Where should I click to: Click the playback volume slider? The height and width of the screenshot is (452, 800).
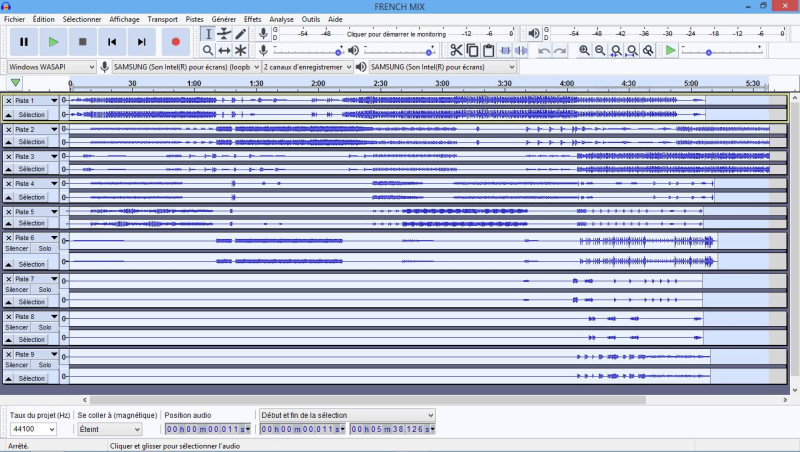pos(400,50)
